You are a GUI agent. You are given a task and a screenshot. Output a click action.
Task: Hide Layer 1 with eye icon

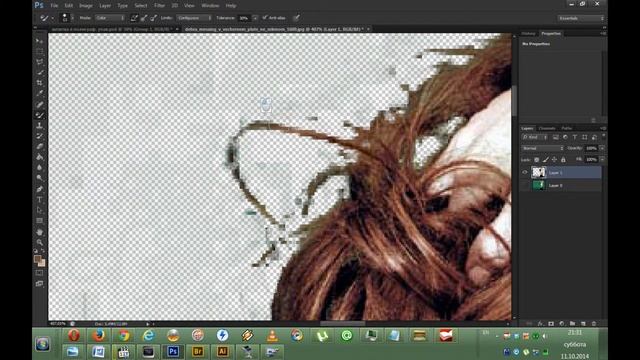tap(525, 173)
